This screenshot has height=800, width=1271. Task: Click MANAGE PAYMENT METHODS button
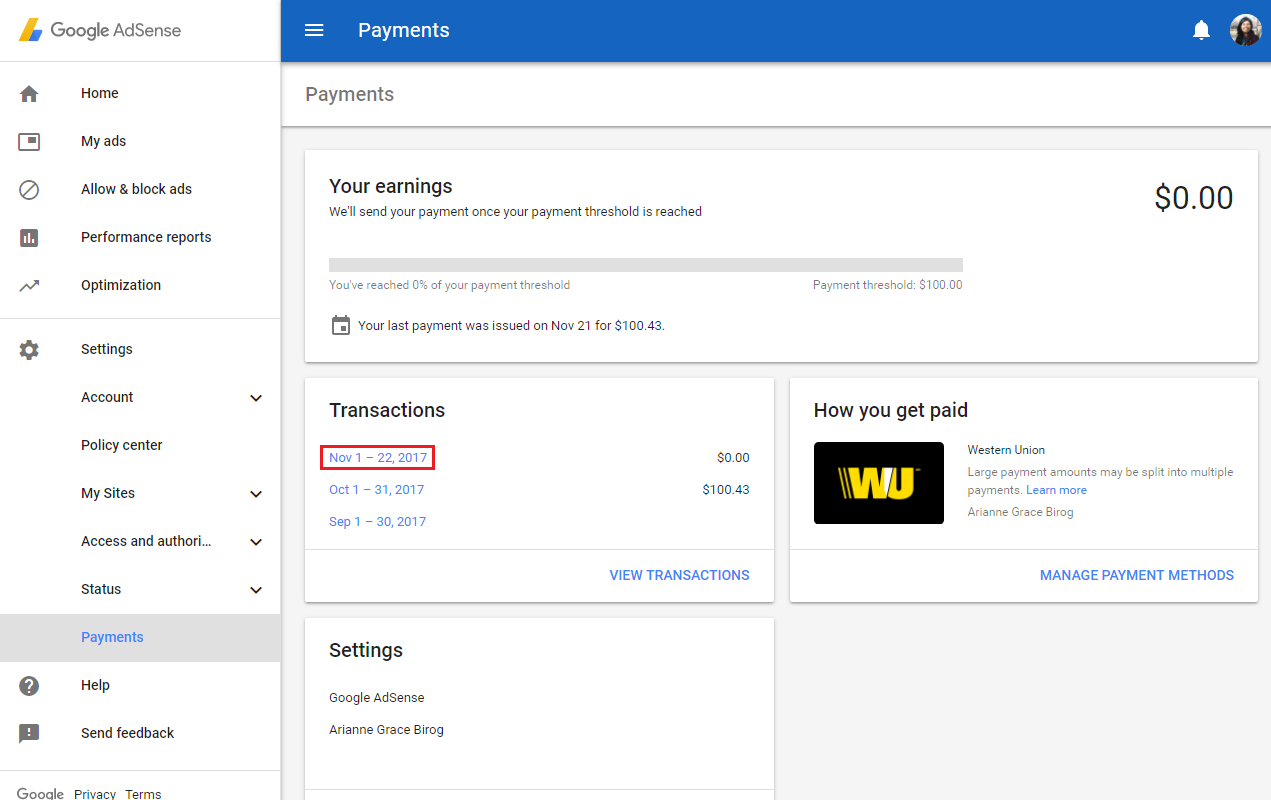[1137, 575]
